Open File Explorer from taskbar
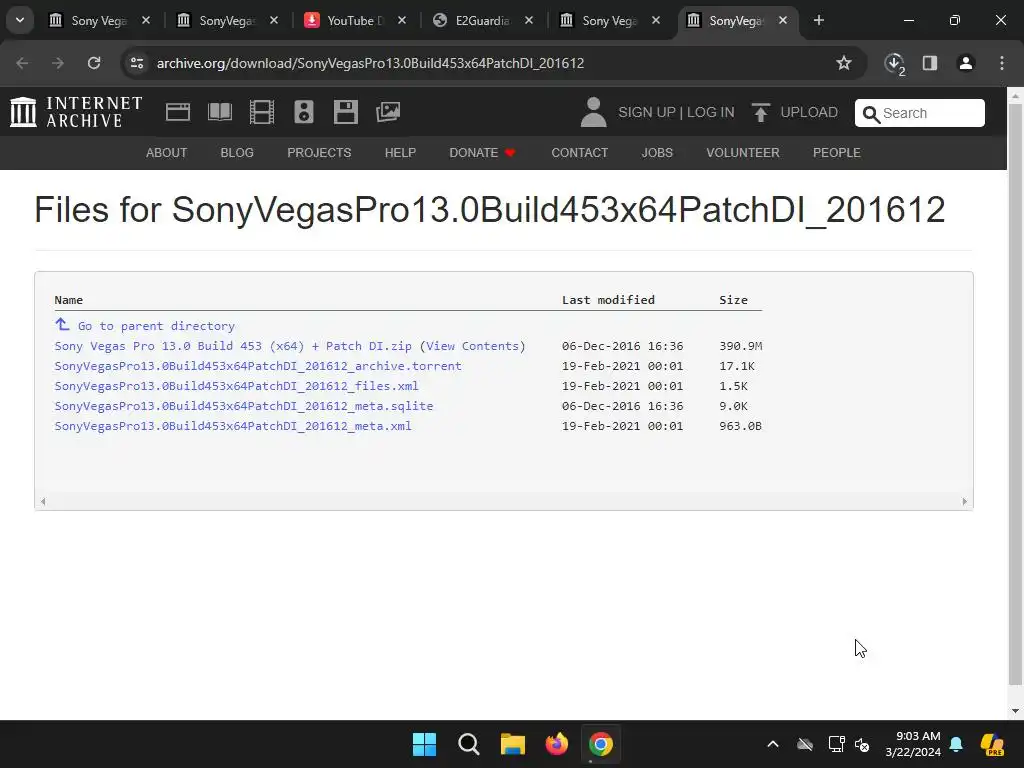Viewport: 1024px width, 768px height. [513, 744]
